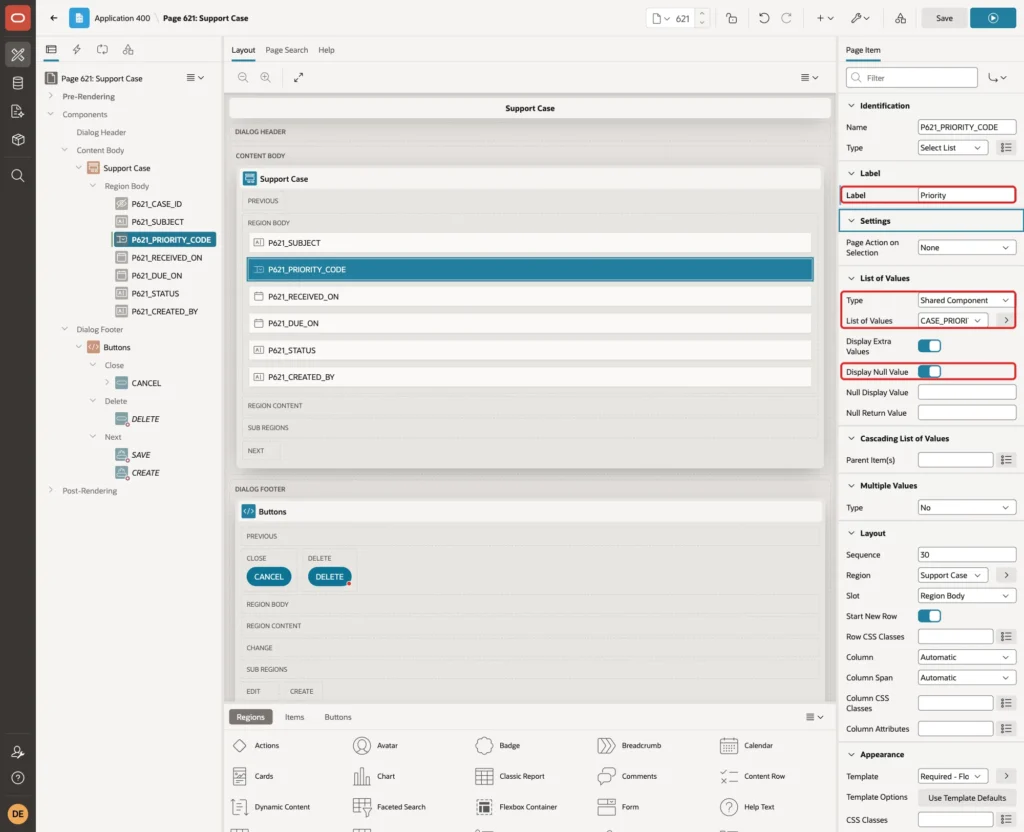
Task: Click Use Template Defaults button
Action: coord(967,797)
